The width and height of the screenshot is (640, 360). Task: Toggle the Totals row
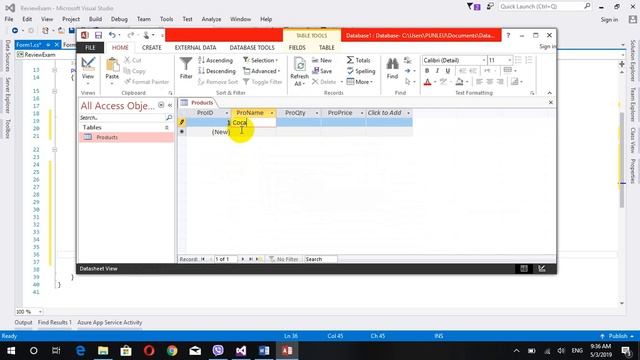358,60
